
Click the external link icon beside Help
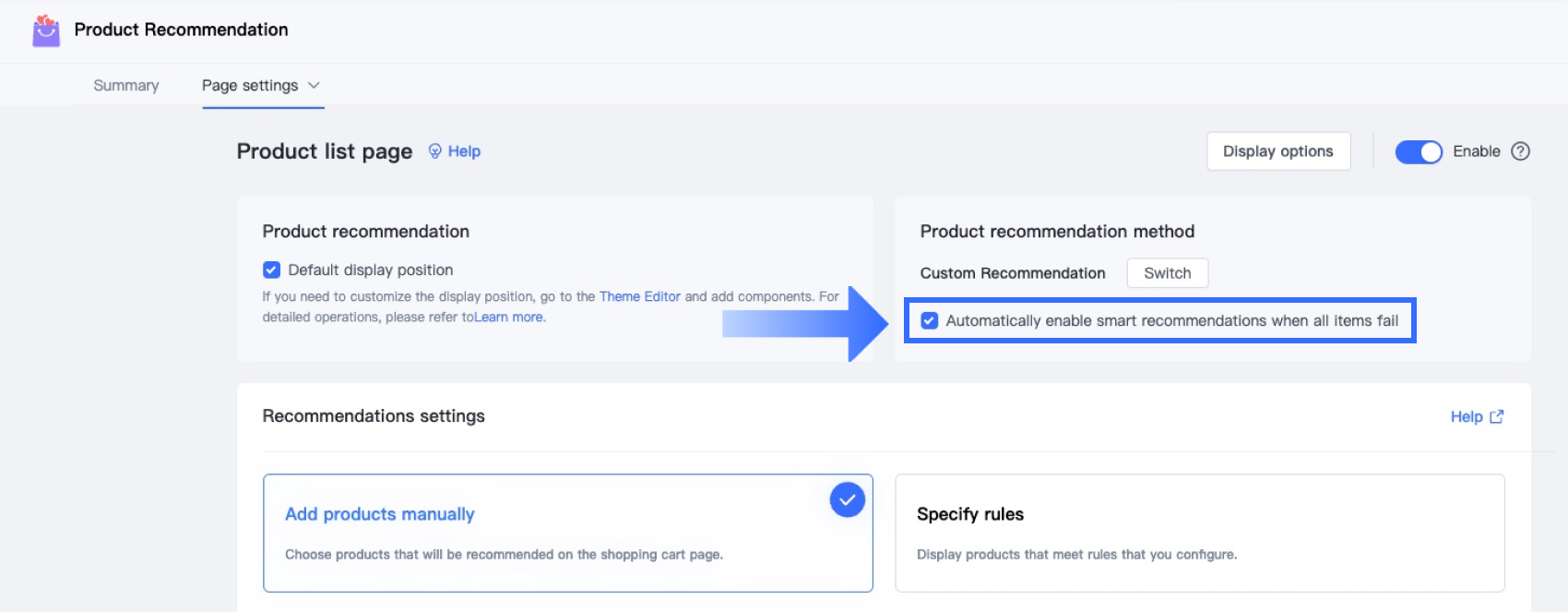pyautogui.click(x=1497, y=417)
